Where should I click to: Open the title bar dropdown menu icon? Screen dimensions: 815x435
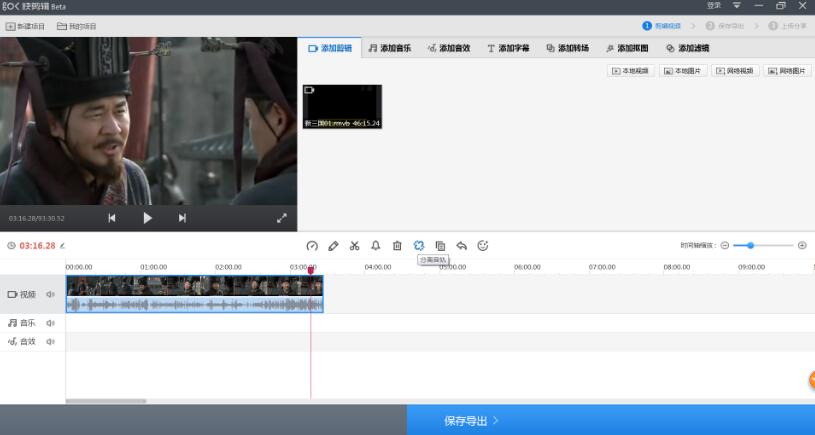737,6
